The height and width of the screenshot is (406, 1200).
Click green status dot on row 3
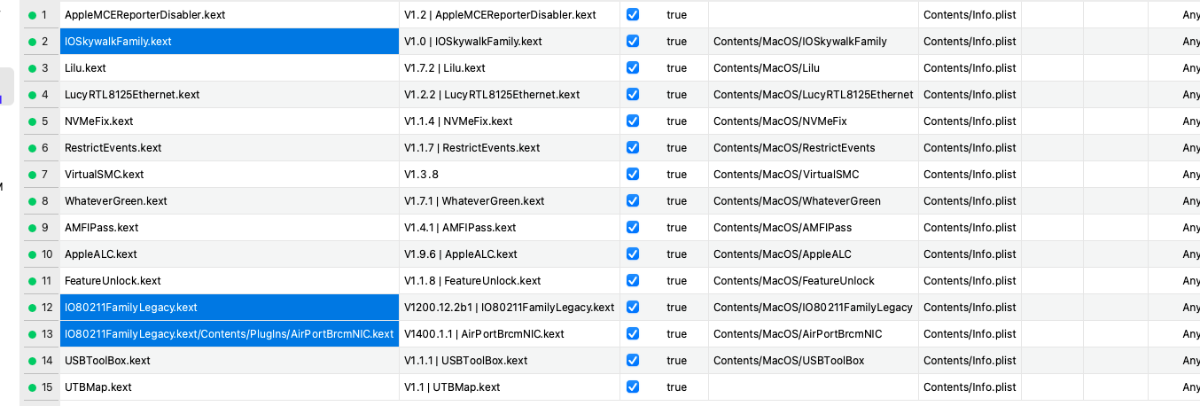pos(33,68)
